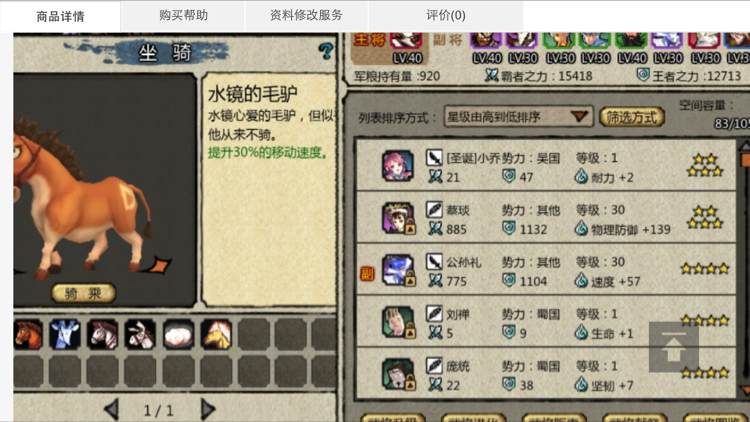The width and height of the screenshot is (750, 422).
Task: Click the 筛选方式 filter button
Action: coord(632,117)
